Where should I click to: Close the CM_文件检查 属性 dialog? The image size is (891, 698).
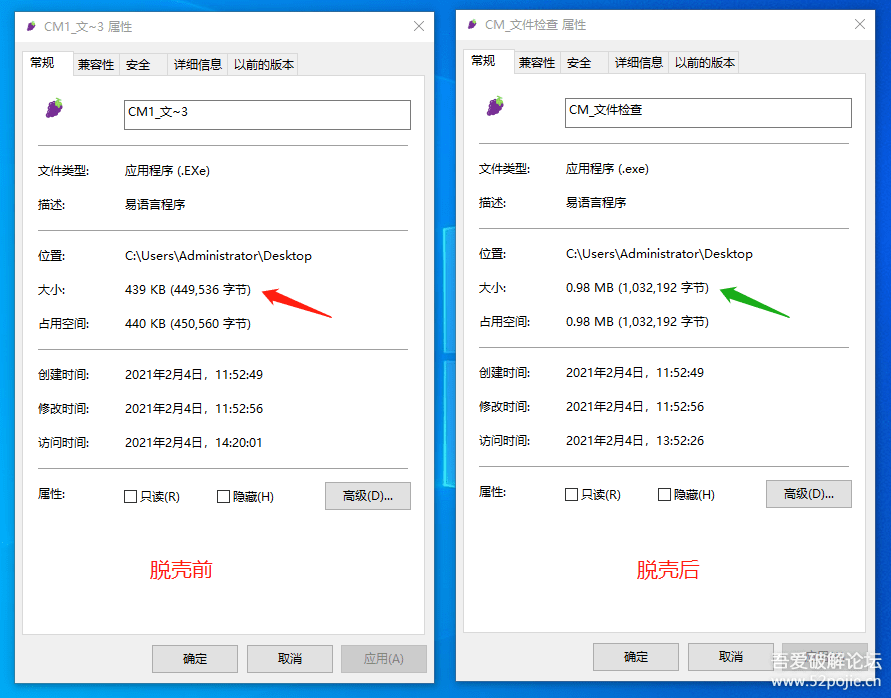[x=856, y=25]
